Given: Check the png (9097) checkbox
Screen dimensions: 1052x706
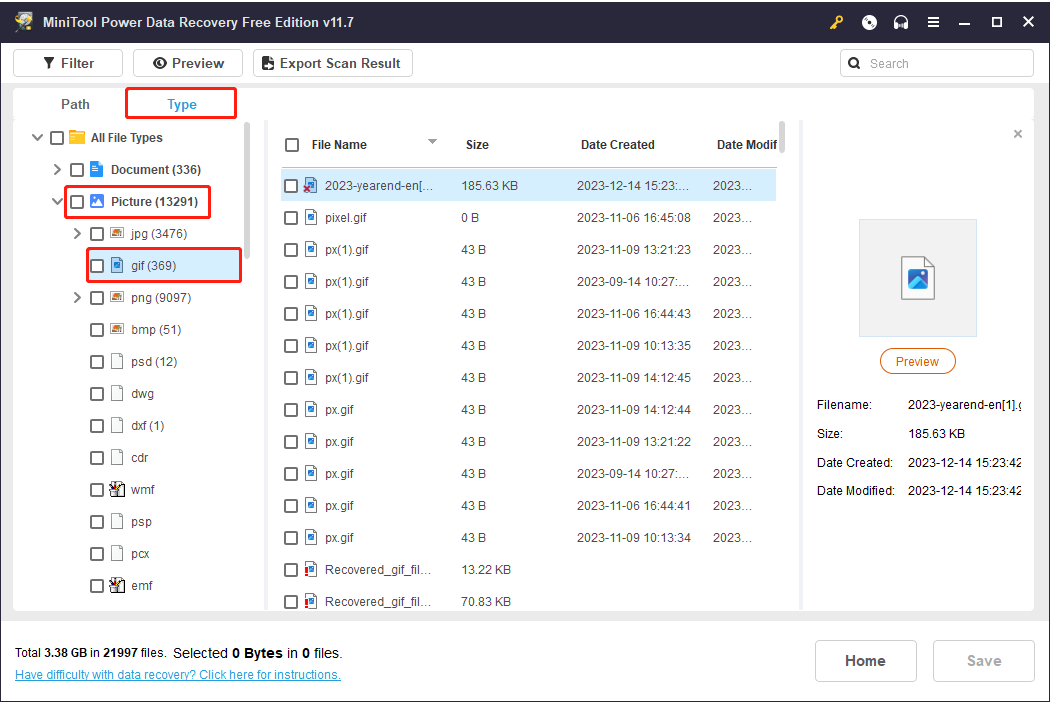Looking at the screenshot, I should [97, 297].
